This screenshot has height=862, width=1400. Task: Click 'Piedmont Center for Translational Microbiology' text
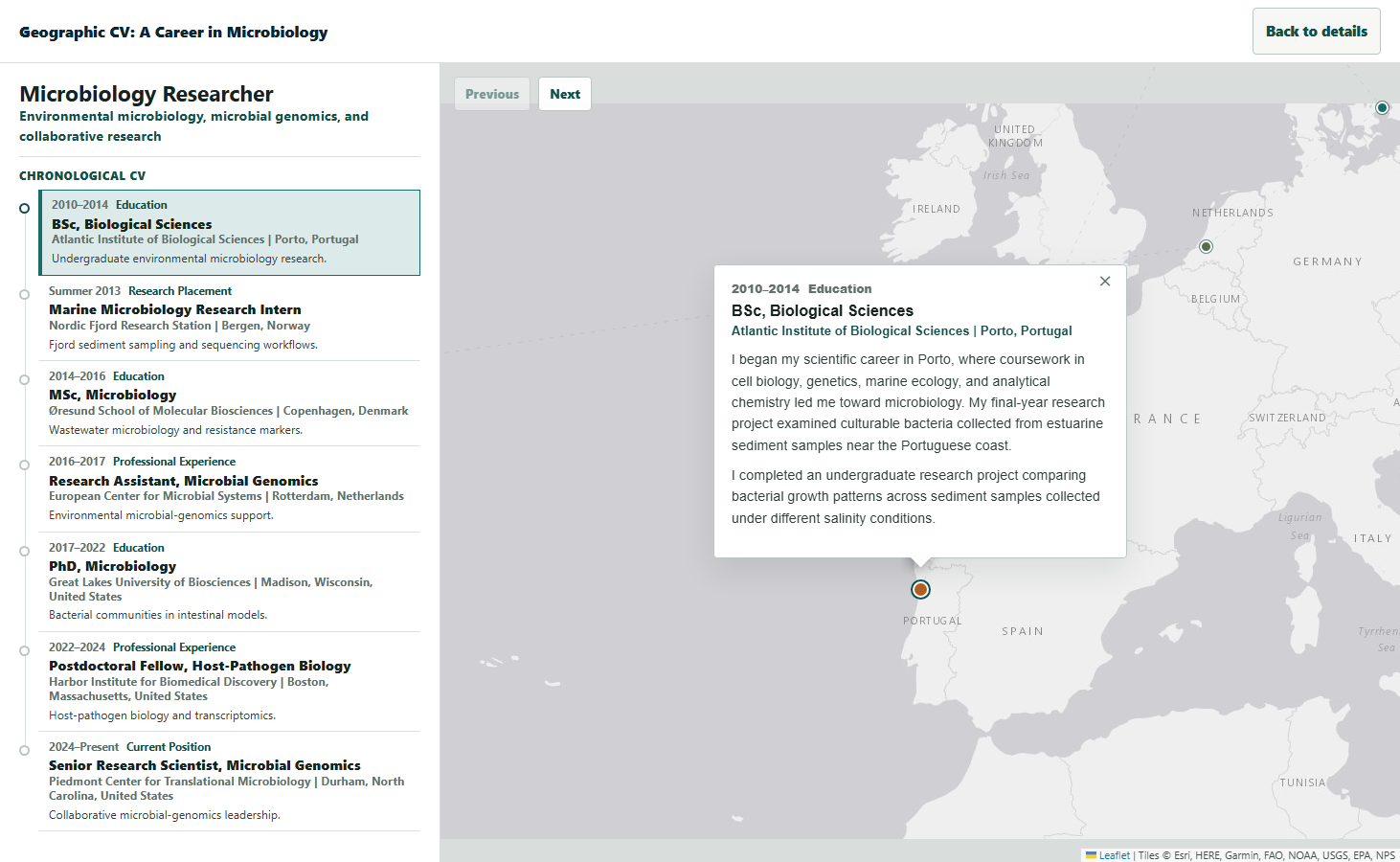coord(180,782)
